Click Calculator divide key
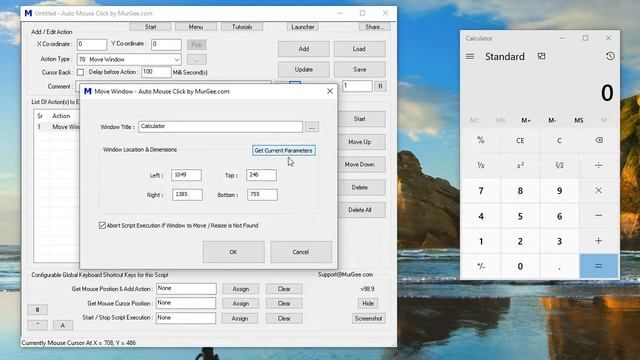The width and height of the screenshot is (640, 360). click(599, 165)
